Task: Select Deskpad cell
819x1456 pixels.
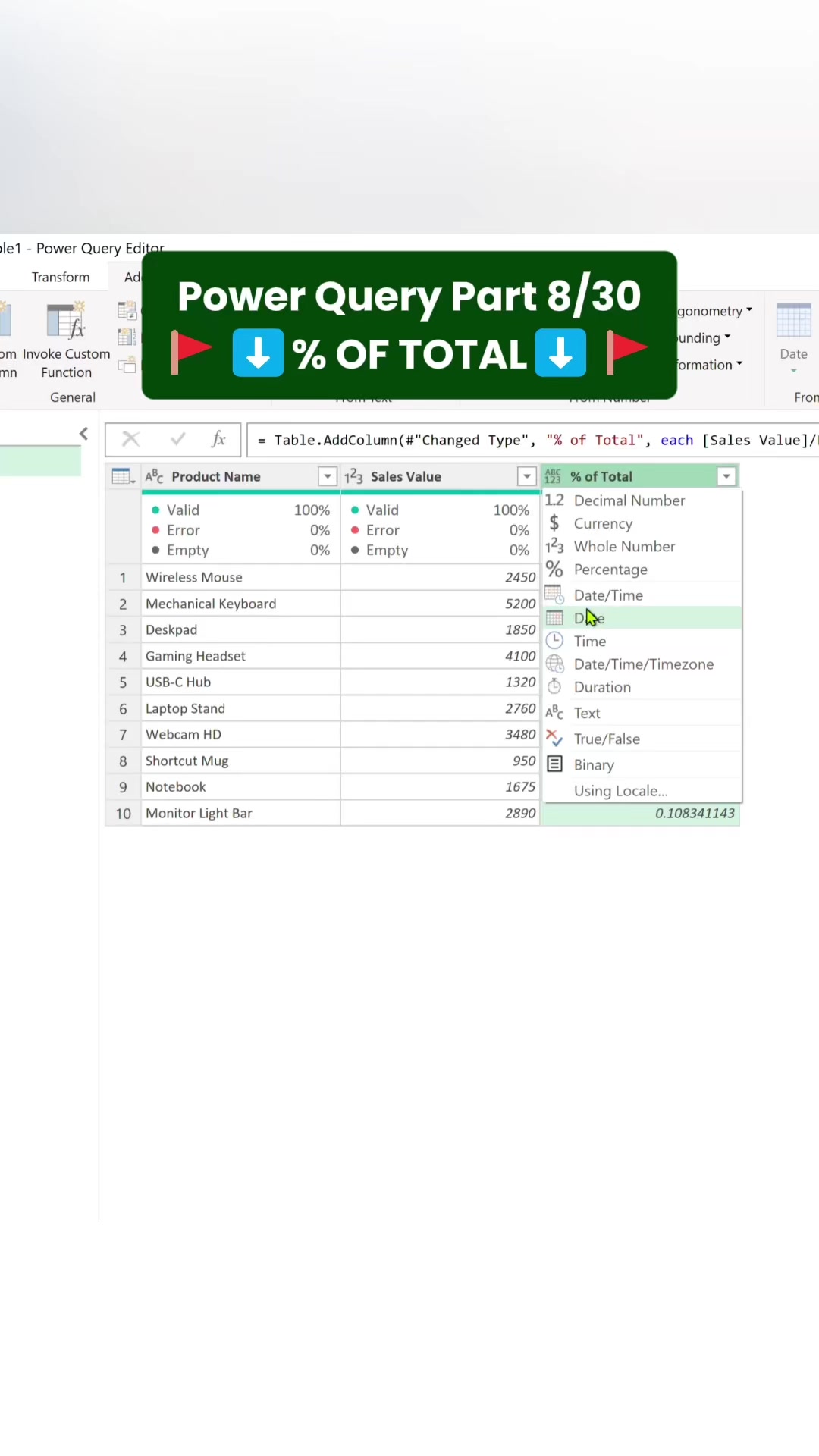Action: click(x=240, y=629)
